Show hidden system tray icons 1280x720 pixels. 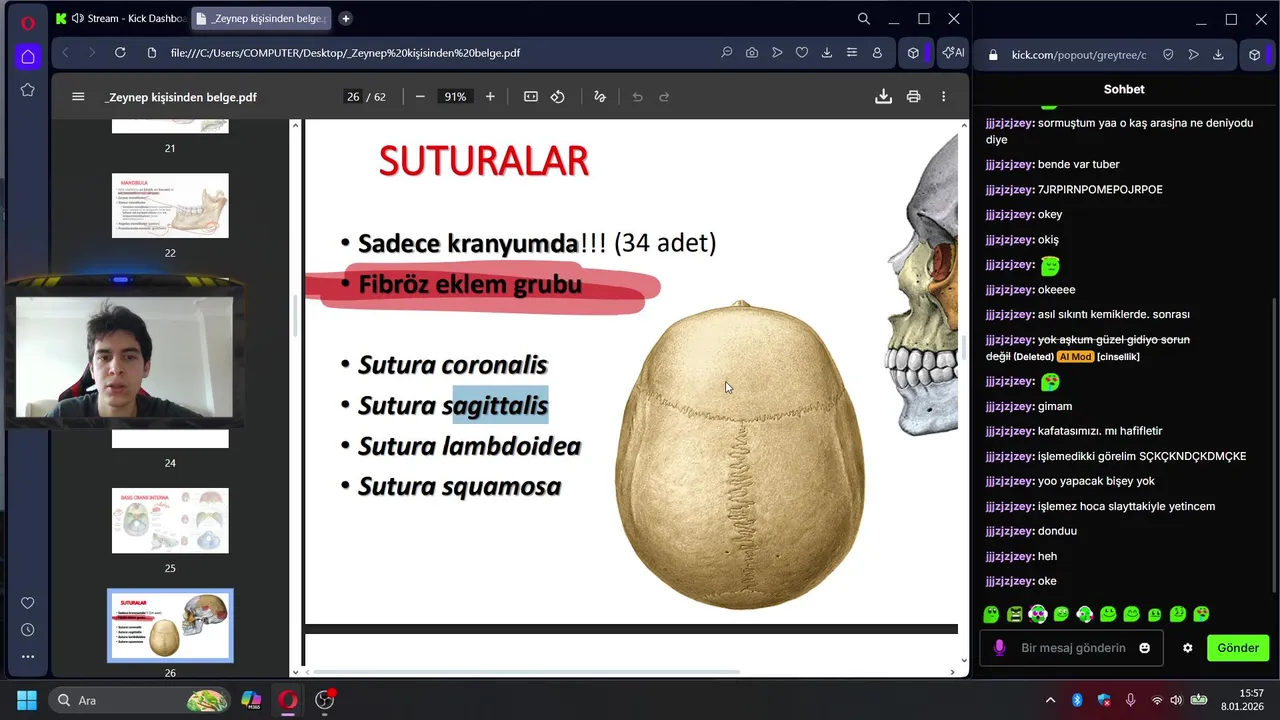pyautogui.click(x=1050, y=700)
